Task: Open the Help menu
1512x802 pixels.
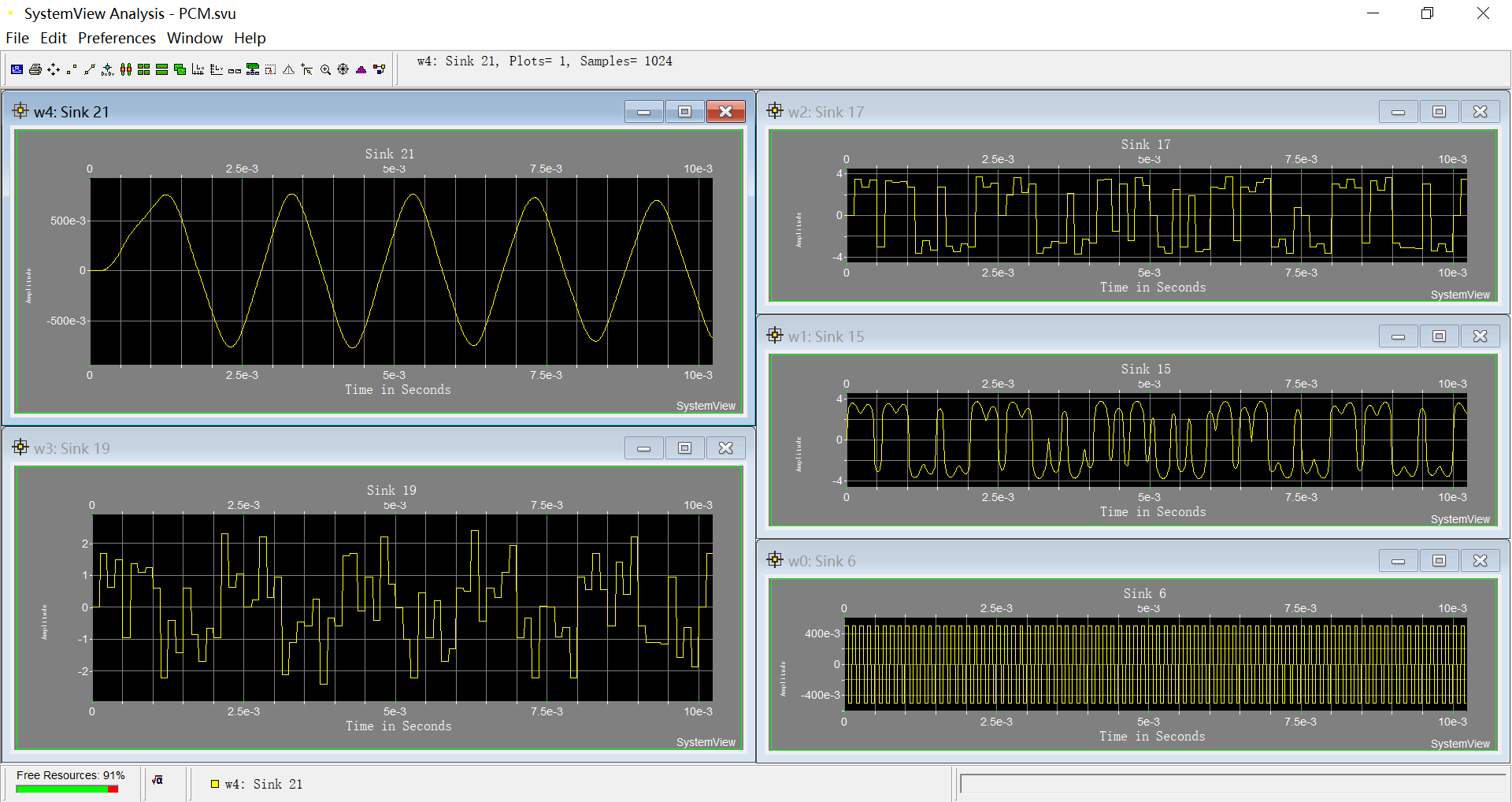Action: click(250, 38)
